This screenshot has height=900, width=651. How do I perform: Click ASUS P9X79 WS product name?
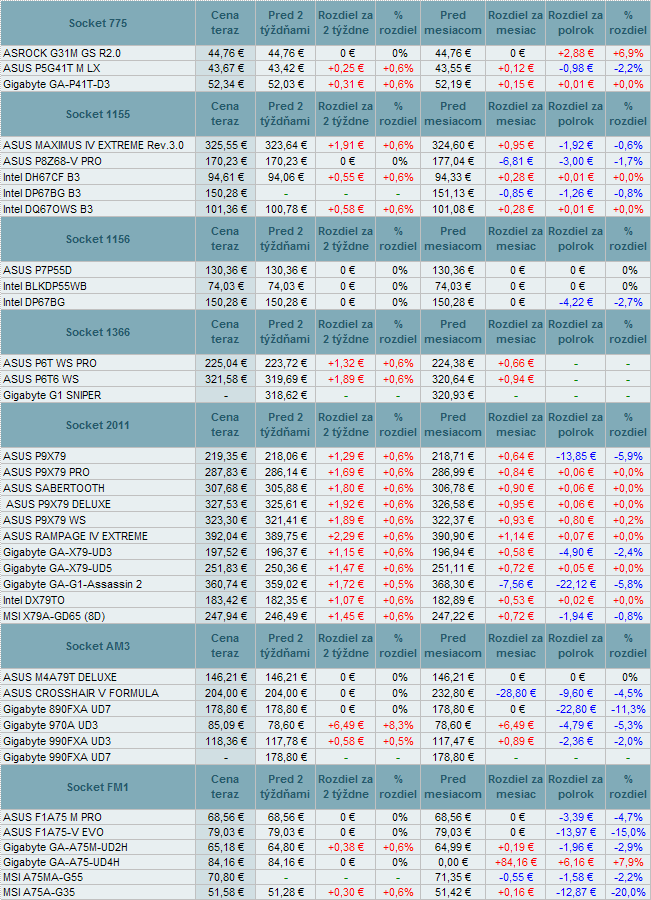click(45, 521)
